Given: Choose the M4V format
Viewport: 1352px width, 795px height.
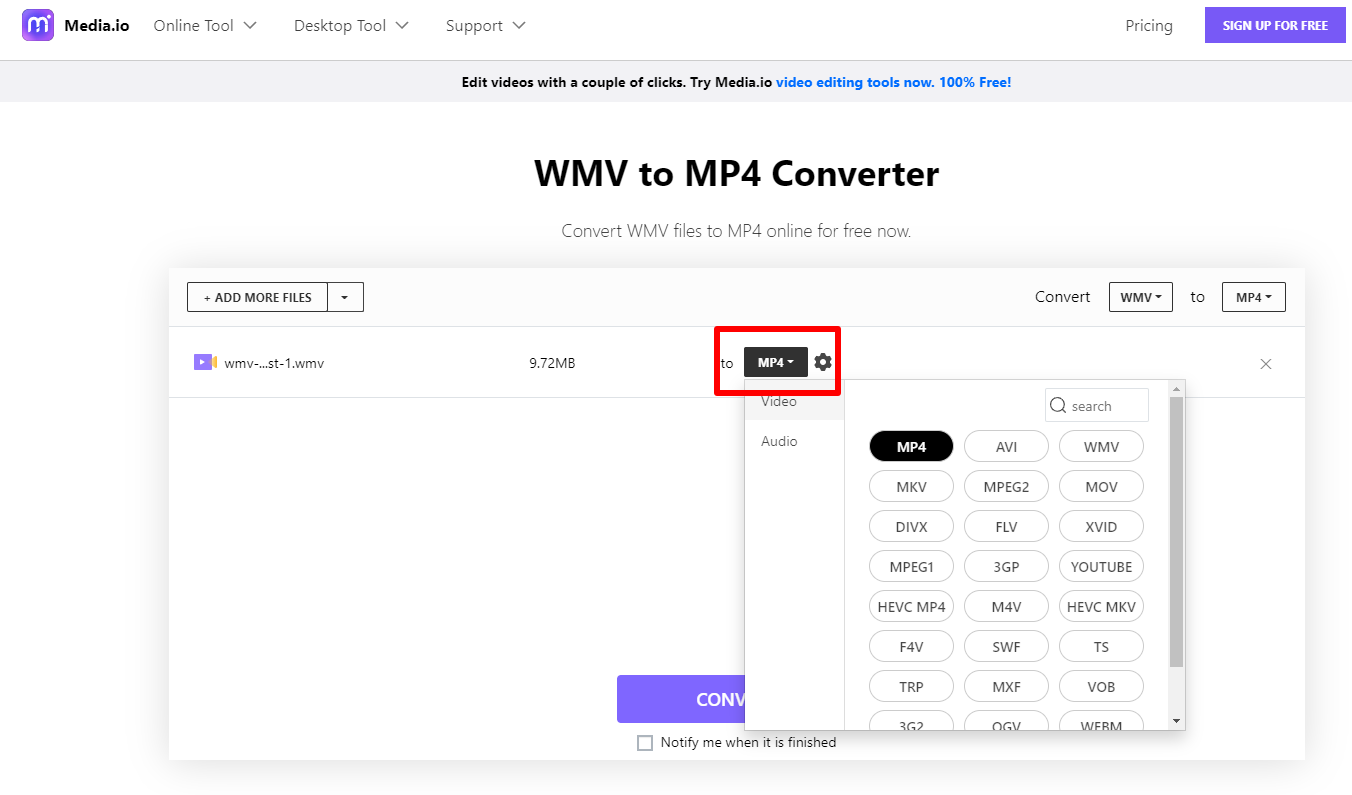Looking at the screenshot, I should tap(1006, 607).
